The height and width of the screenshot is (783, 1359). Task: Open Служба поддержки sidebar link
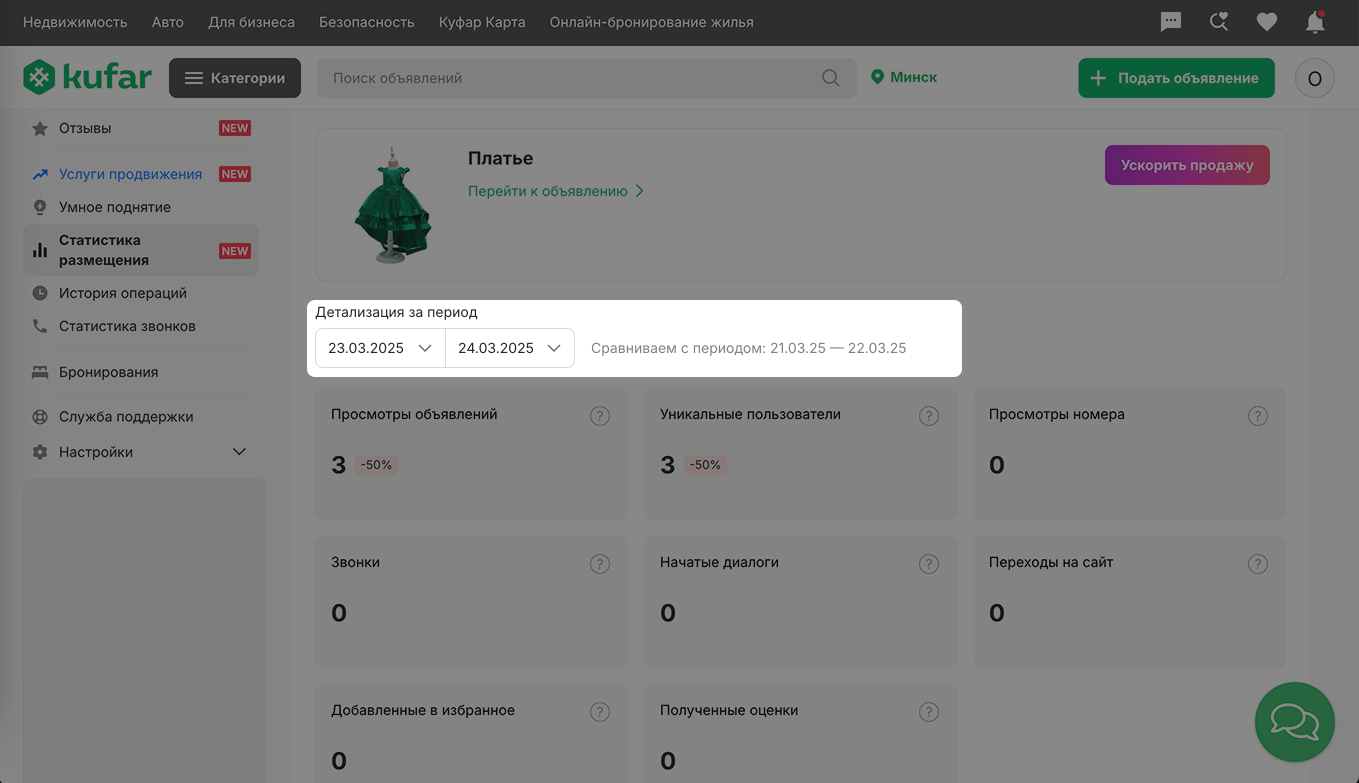click(x=126, y=417)
